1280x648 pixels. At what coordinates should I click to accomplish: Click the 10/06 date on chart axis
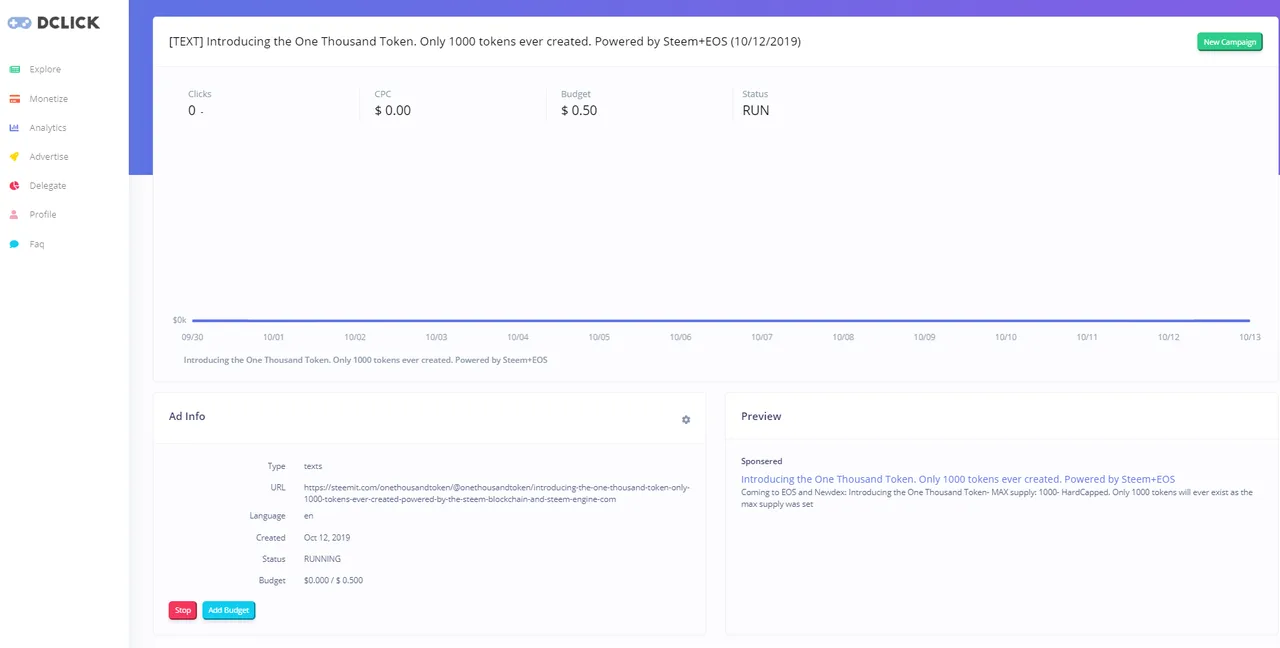(680, 338)
